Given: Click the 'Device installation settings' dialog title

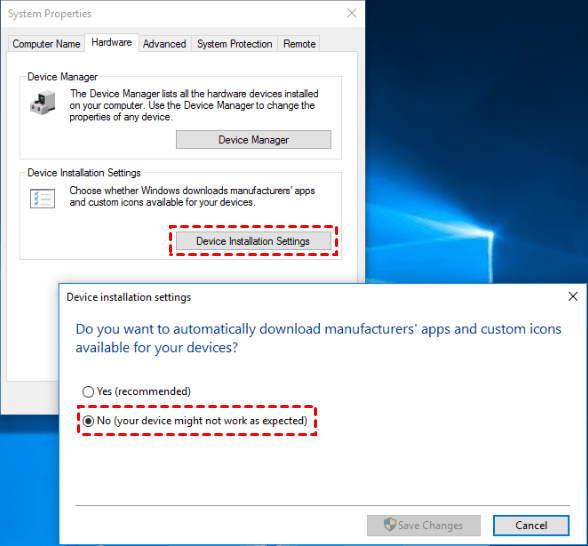Looking at the screenshot, I should click(129, 297).
